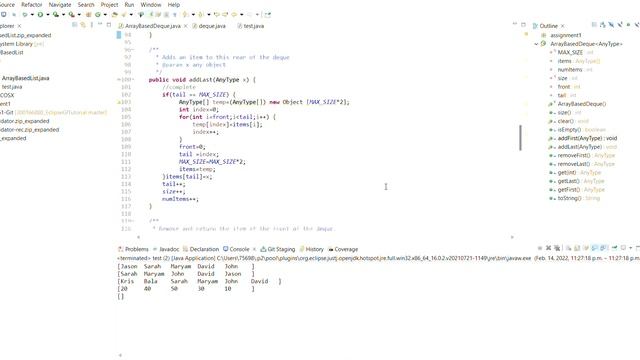Click the Open Perspective icon
Viewport: 640px width, 360px height.
[267, 15]
